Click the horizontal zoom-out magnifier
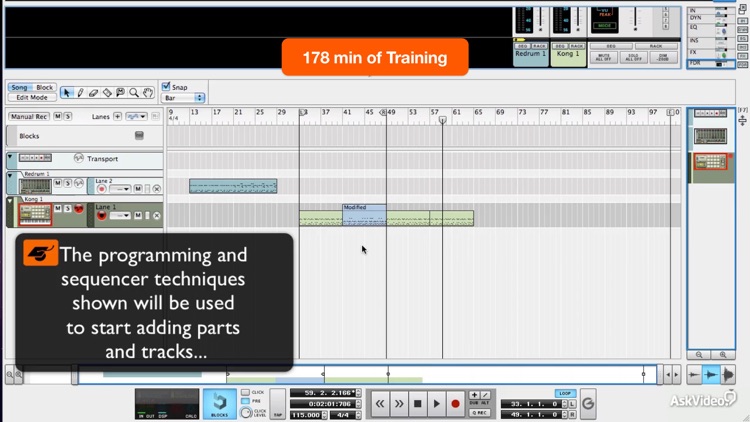Viewport: 750px width, 422px height. 10,375
